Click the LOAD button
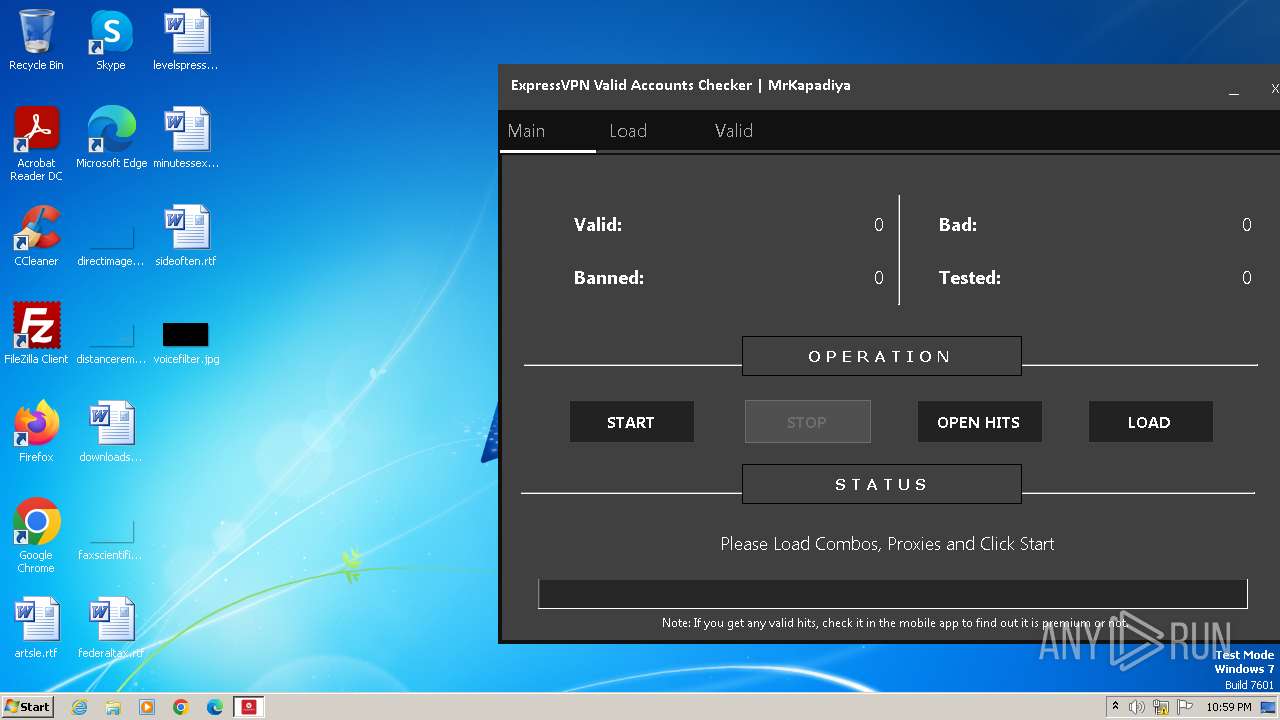1280x720 pixels. point(1150,422)
